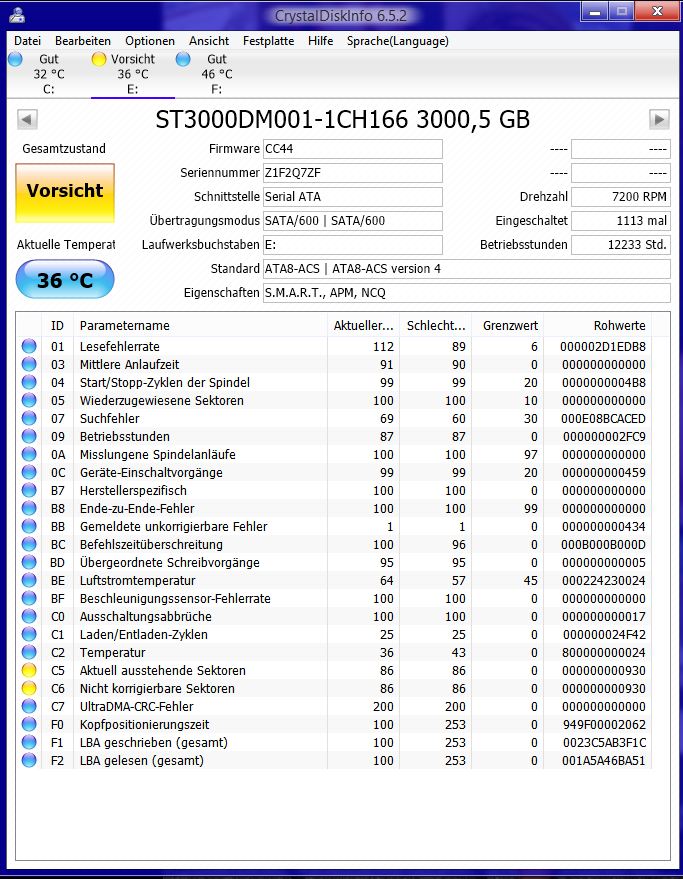Screen dimensions: 683x879
Task: Open the Optionen menu
Action: tap(150, 41)
